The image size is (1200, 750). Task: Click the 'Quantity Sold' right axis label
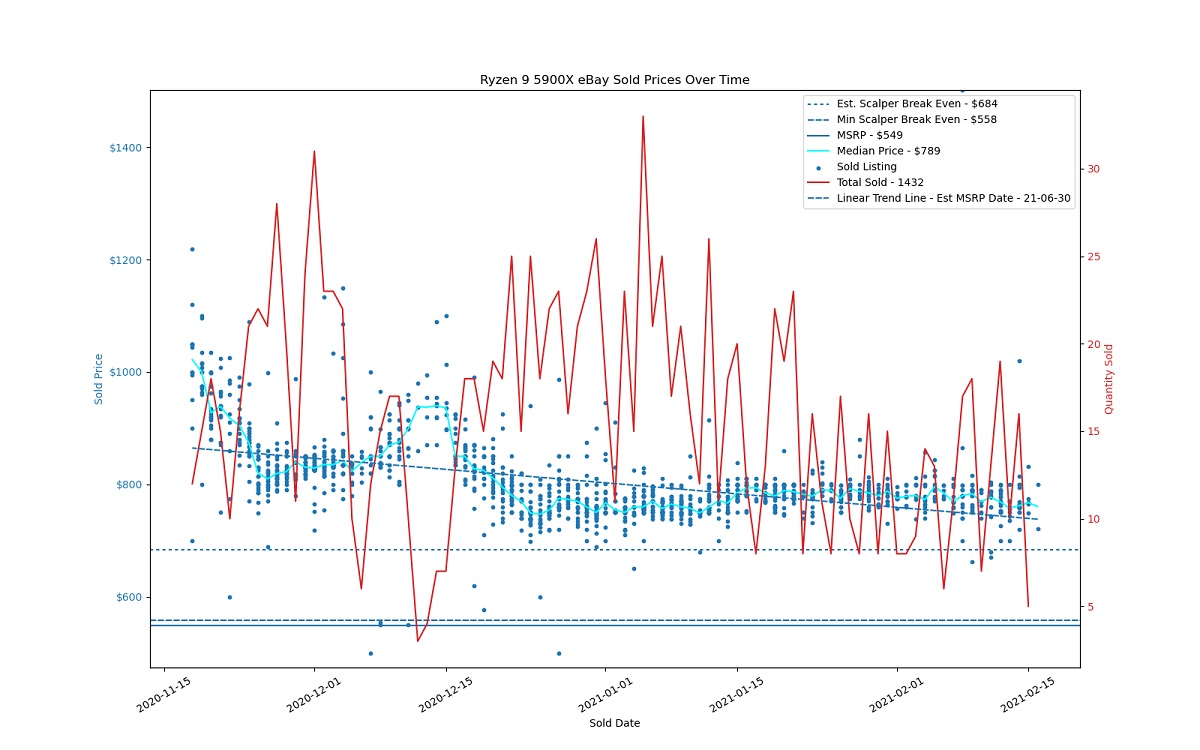(1109, 379)
